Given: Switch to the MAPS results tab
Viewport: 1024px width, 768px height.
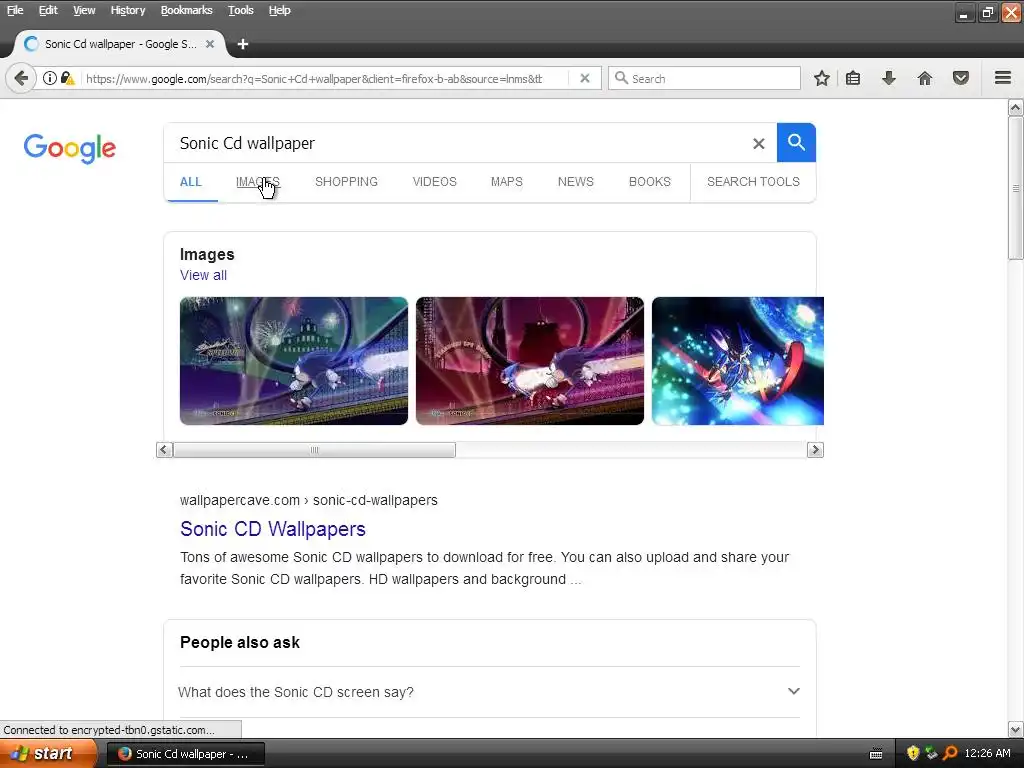Looking at the screenshot, I should (x=506, y=182).
